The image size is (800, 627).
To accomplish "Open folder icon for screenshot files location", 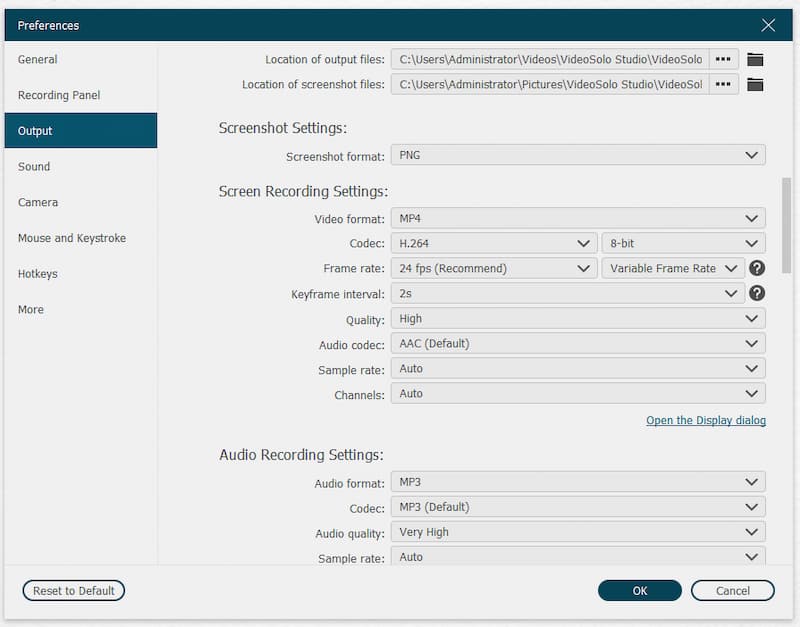I will (755, 85).
